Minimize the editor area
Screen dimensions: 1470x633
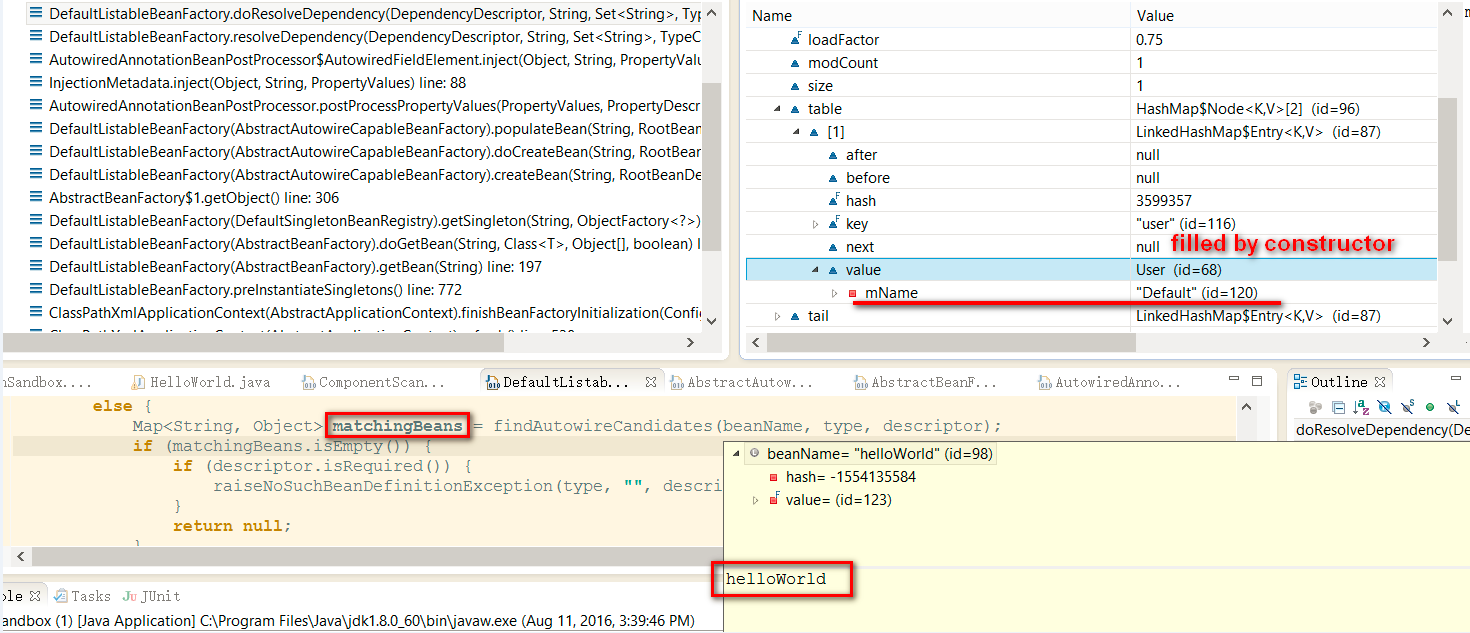click(x=1234, y=378)
